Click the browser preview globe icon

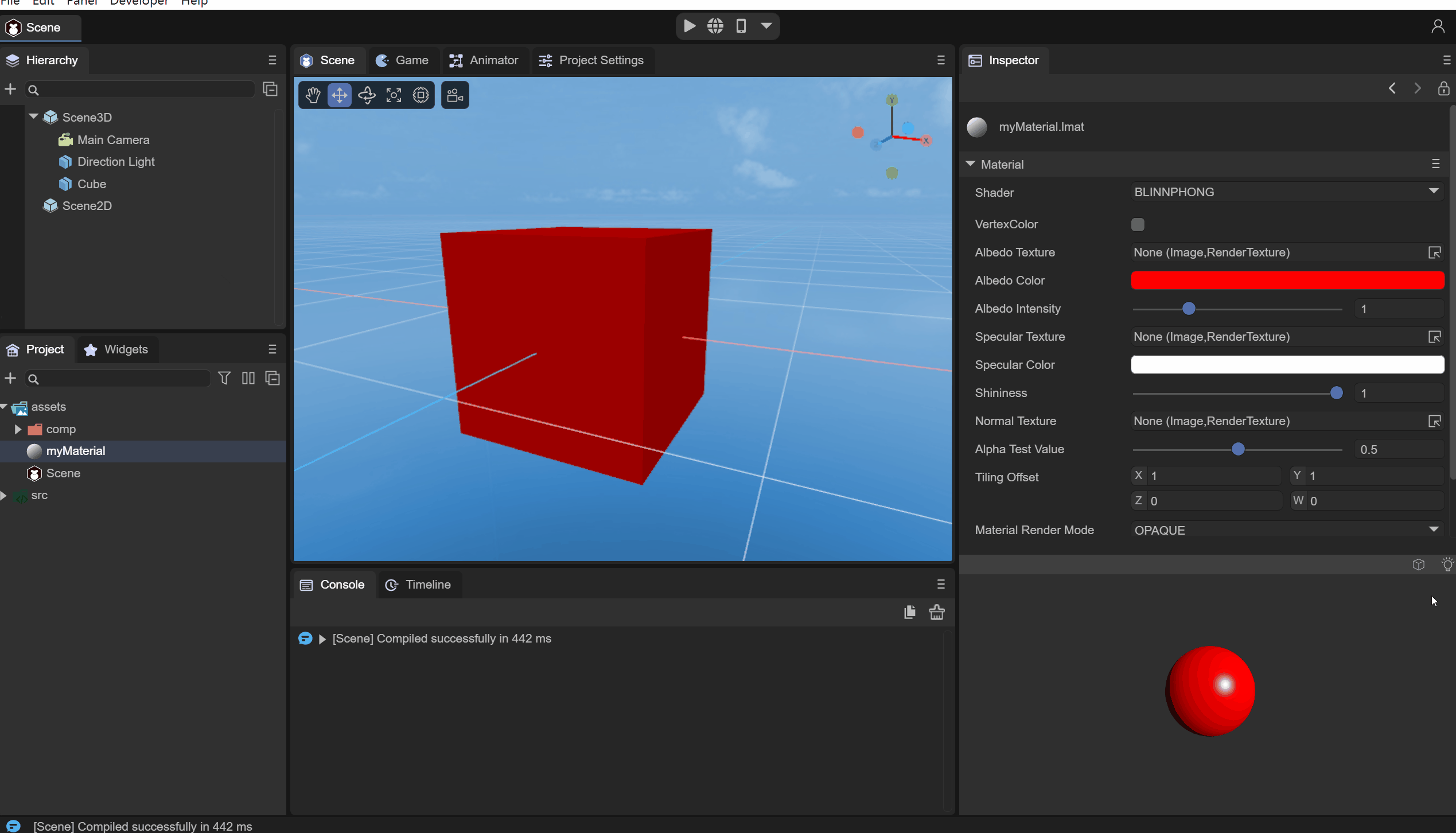(x=715, y=26)
